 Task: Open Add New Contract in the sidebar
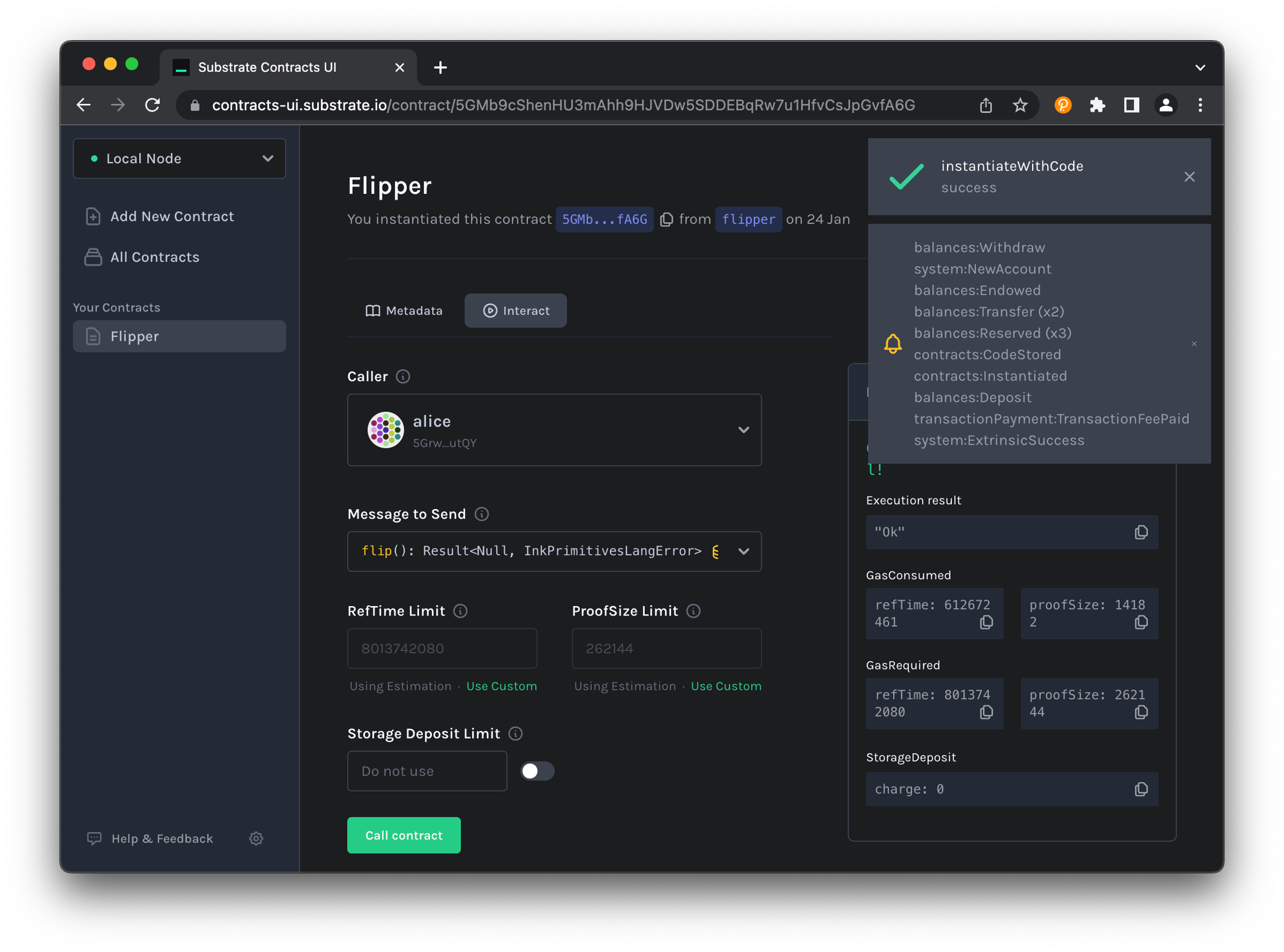[172, 217]
